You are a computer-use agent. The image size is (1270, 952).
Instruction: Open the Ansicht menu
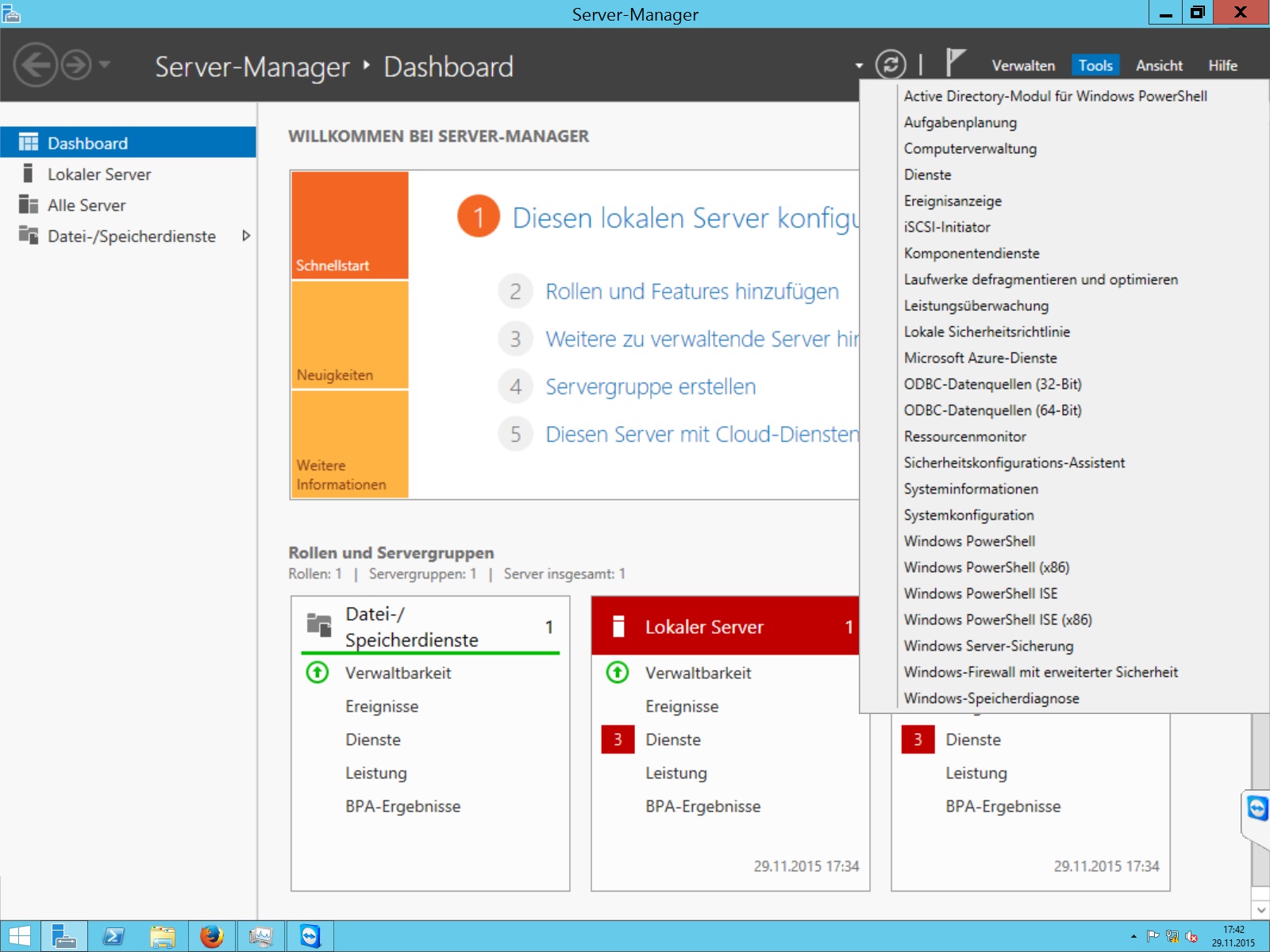[x=1159, y=66]
